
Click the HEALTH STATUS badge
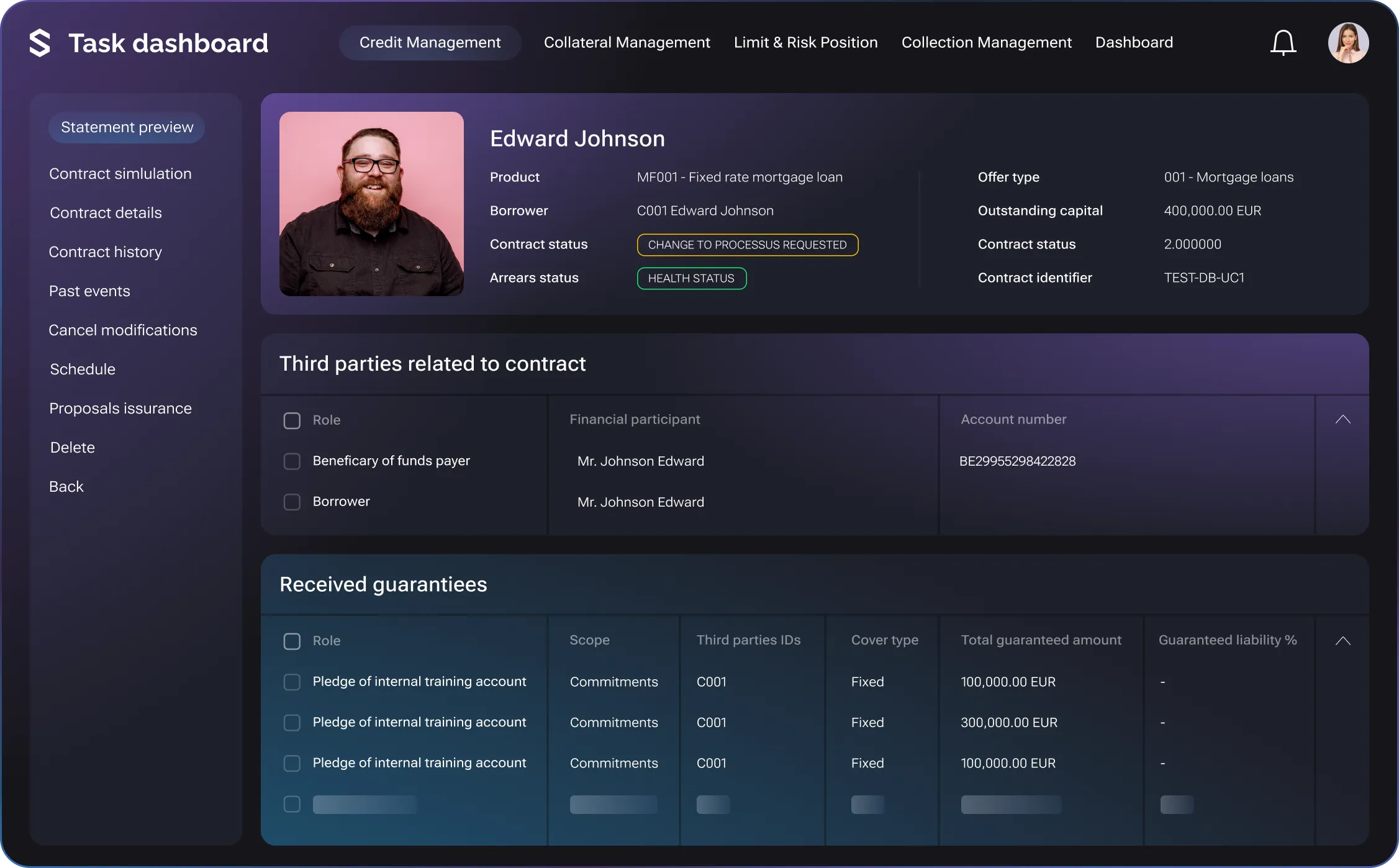click(691, 278)
